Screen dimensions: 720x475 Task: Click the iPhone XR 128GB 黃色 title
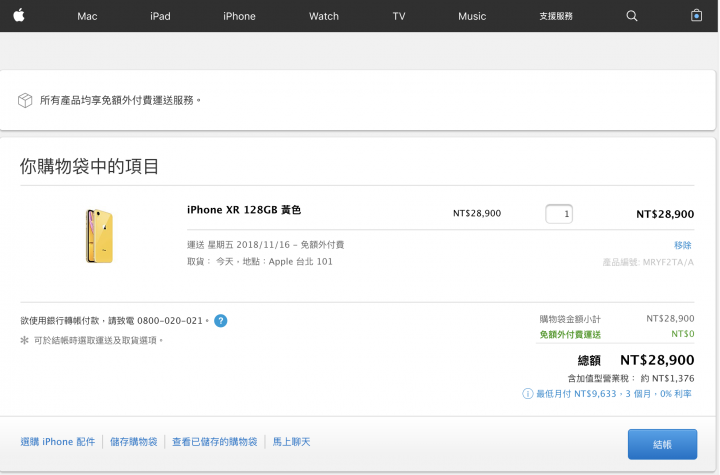(244, 210)
